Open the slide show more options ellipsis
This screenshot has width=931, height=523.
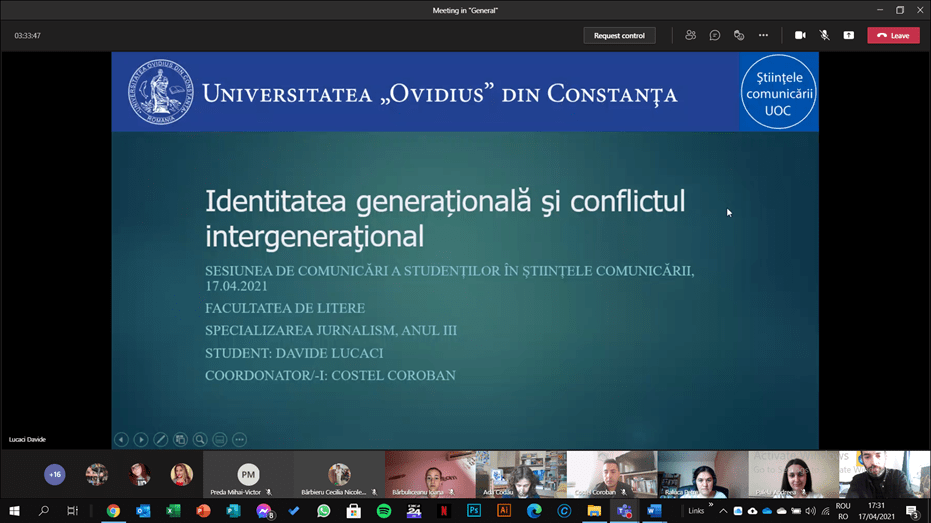coord(239,439)
